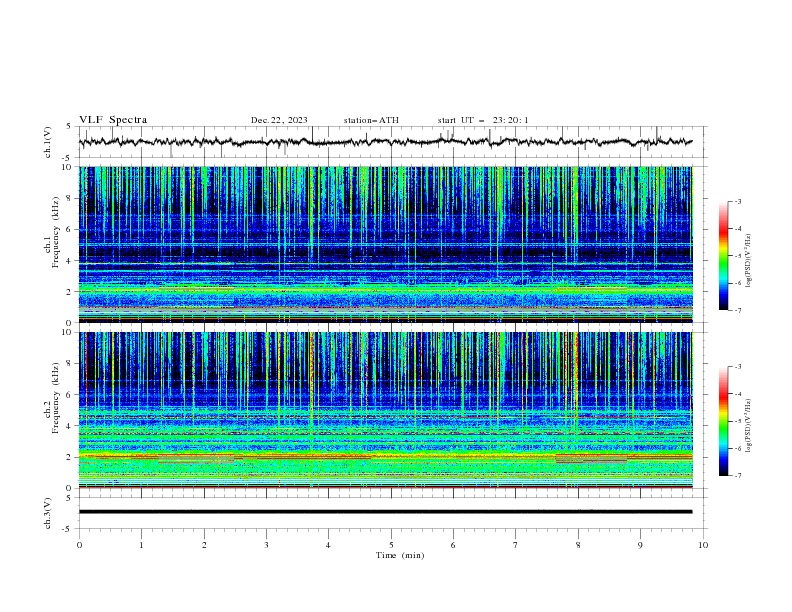Image resolution: width=792 pixels, height=612 pixels.
Task: Click the "Time (min)" x-axis label
Action: click(400, 555)
